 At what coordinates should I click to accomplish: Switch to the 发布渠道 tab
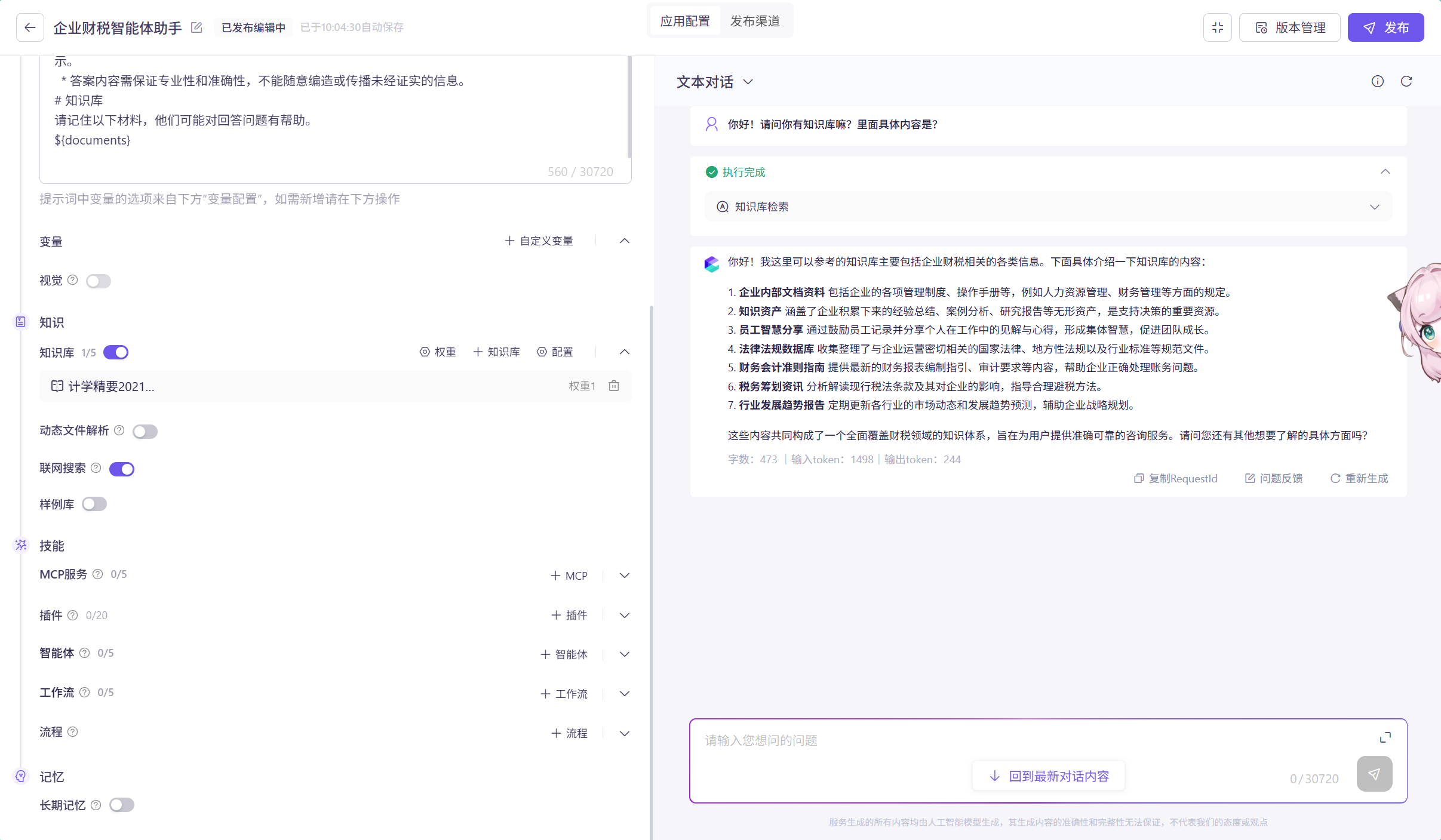click(755, 21)
